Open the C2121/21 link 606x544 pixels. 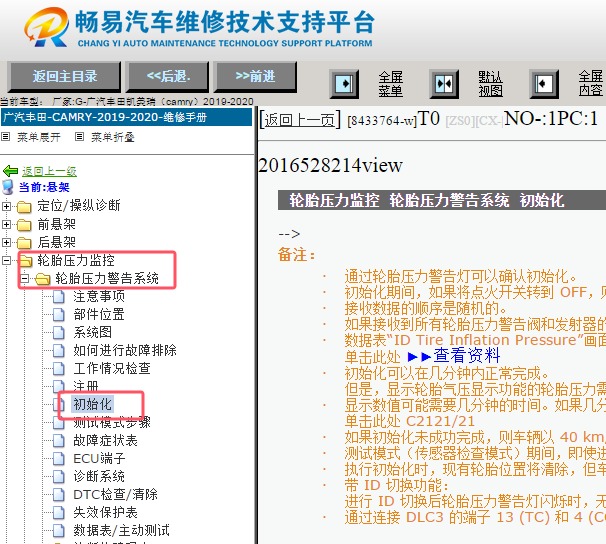pyautogui.click(x=440, y=421)
